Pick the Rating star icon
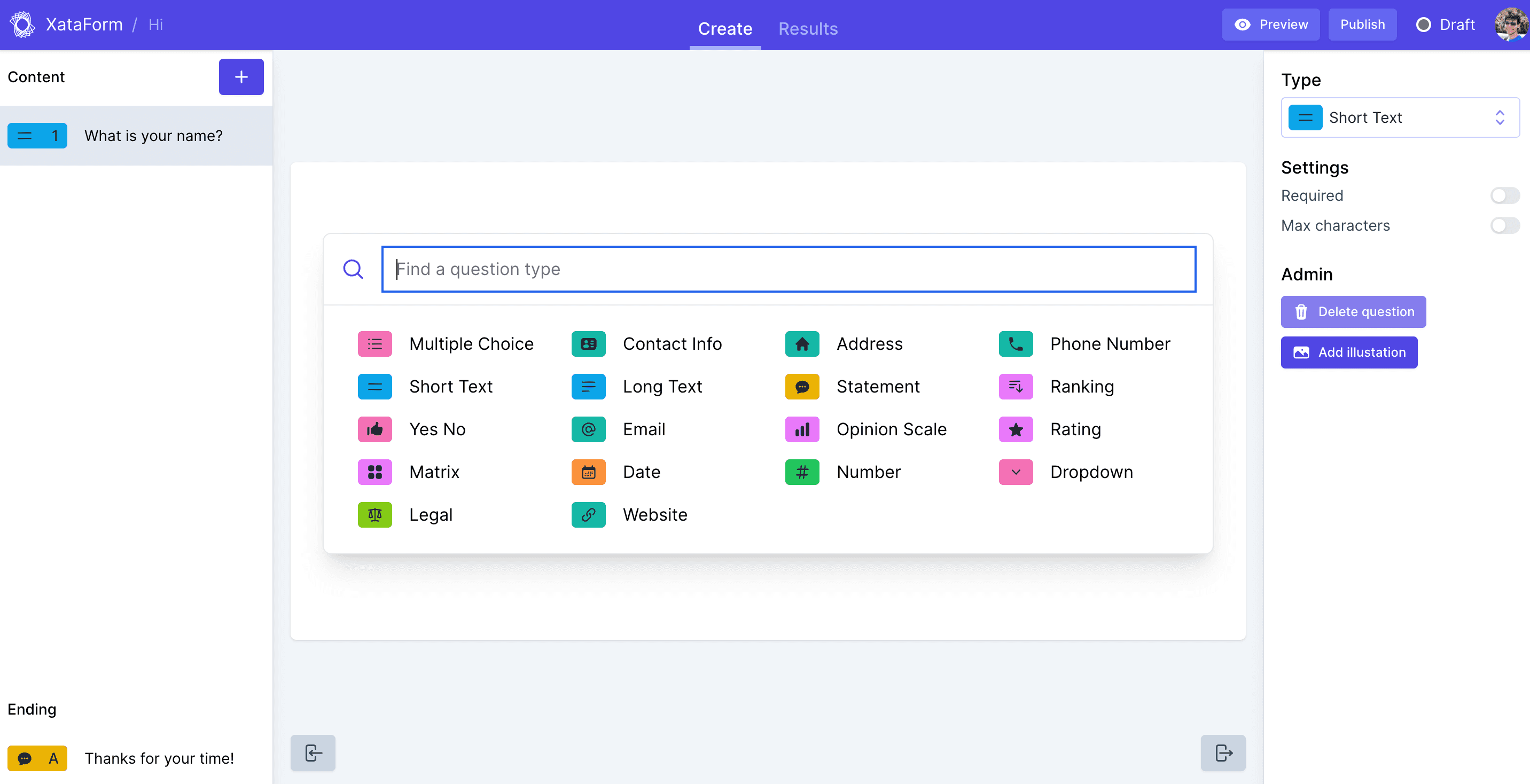Viewport: 1530px width, 784px height. pos(1016,429)
